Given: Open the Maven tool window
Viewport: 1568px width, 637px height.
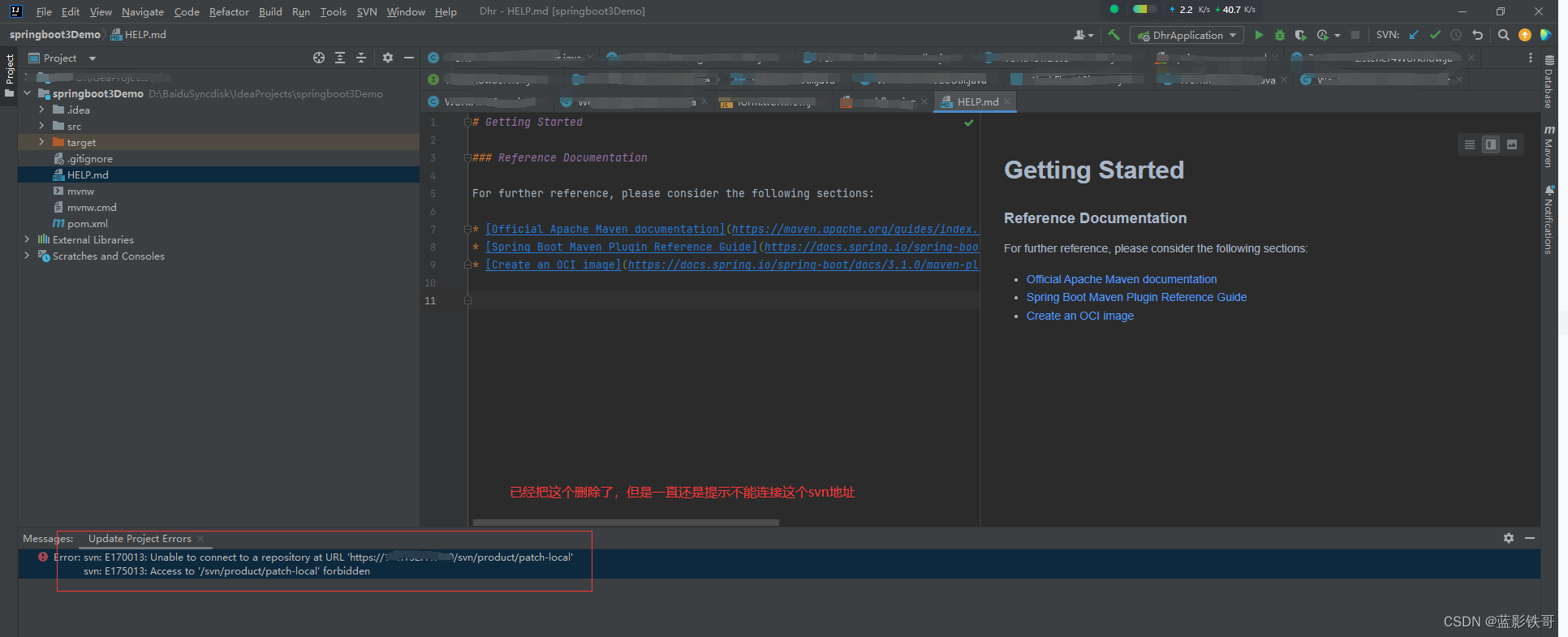Looking at the screenshot, I should [x=1549, y=146].
